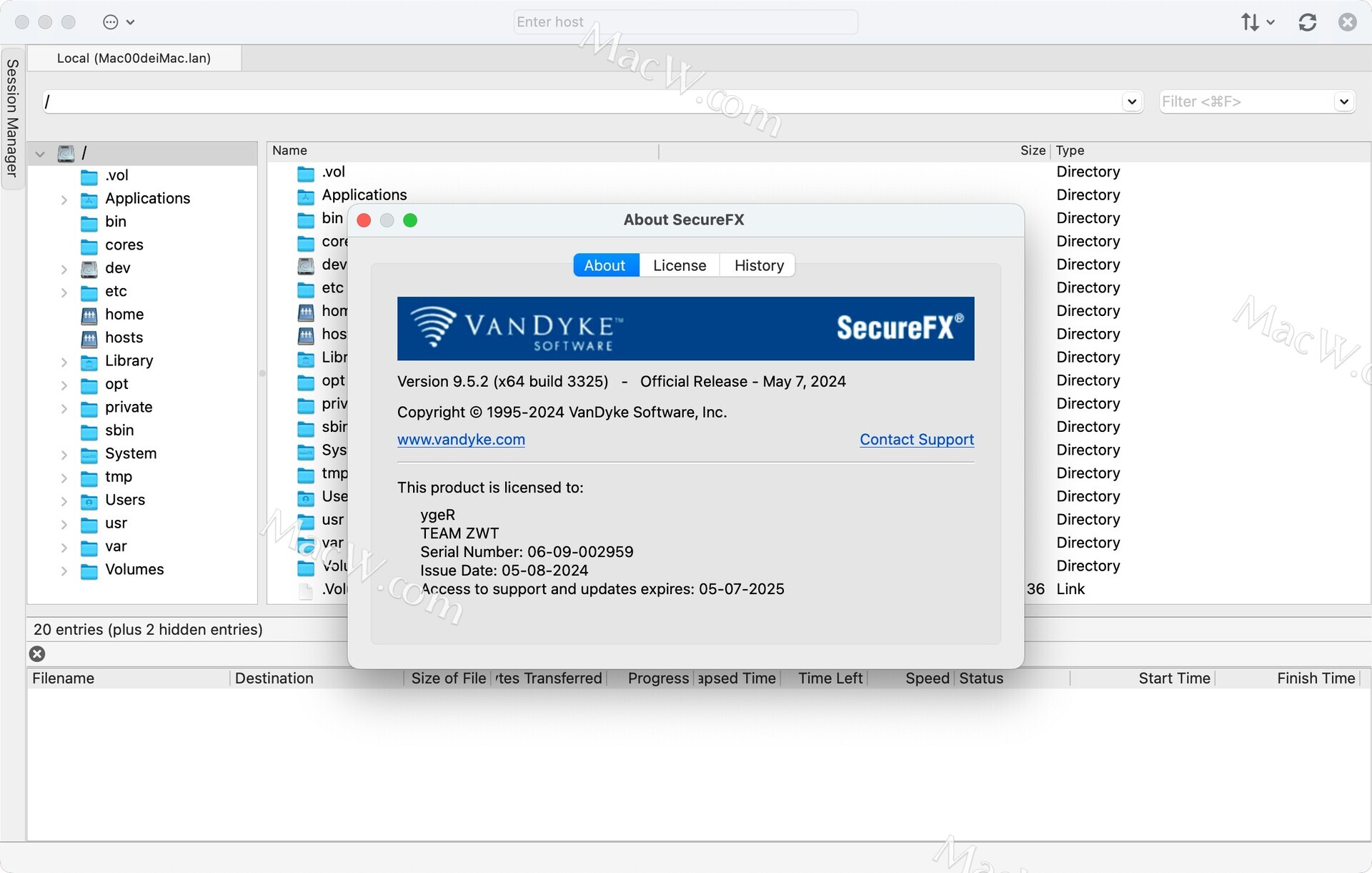This screenshot has height=873, width=1372.
Task: Switch to the History tab
Action: (758, 265)
